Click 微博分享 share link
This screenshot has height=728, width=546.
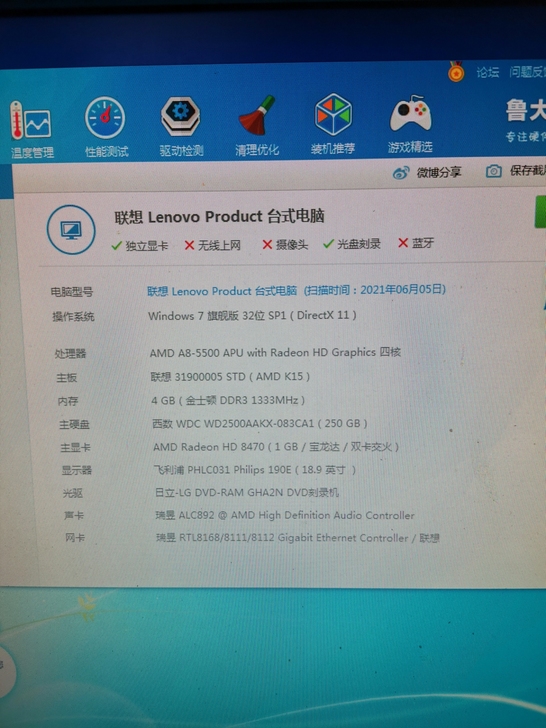click(439, 172)
